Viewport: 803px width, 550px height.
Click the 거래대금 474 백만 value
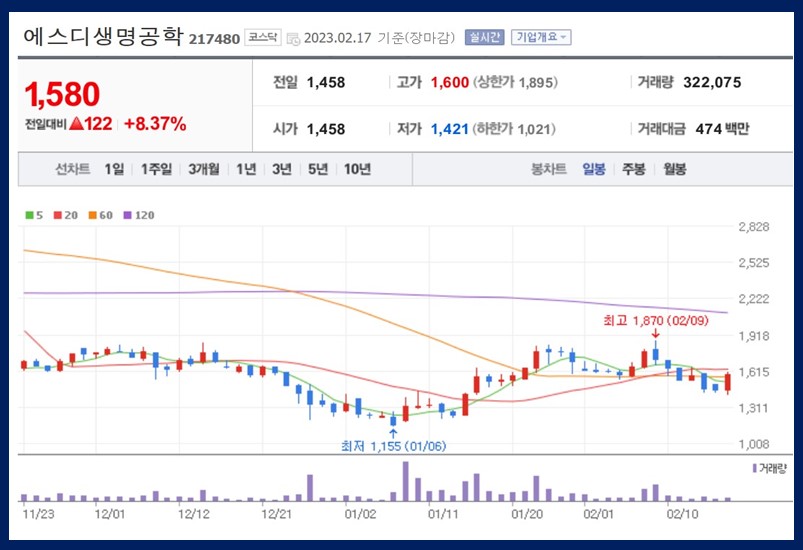click(722, 129)
